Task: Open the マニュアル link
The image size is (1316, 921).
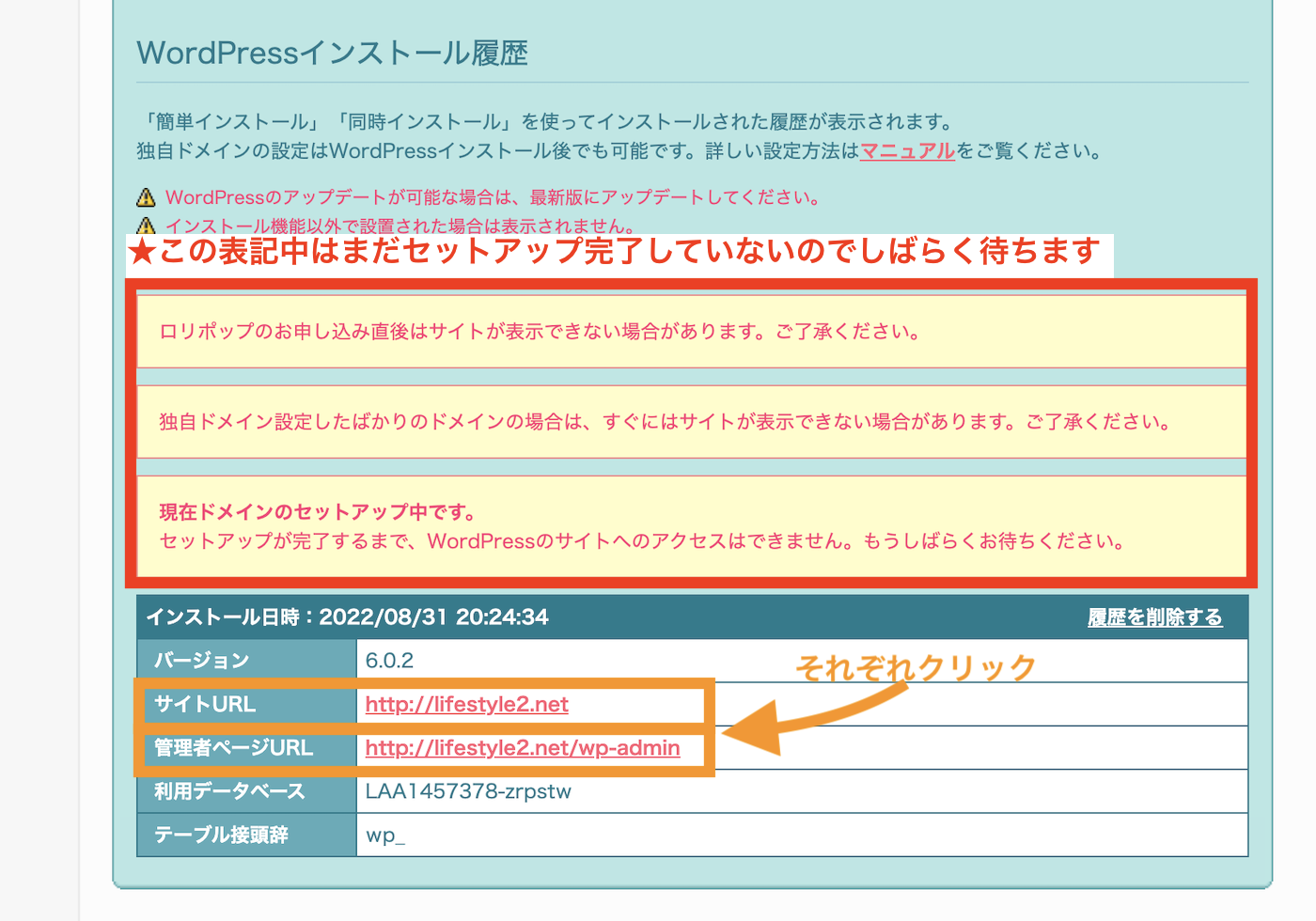Action: [x=907, y=150]
